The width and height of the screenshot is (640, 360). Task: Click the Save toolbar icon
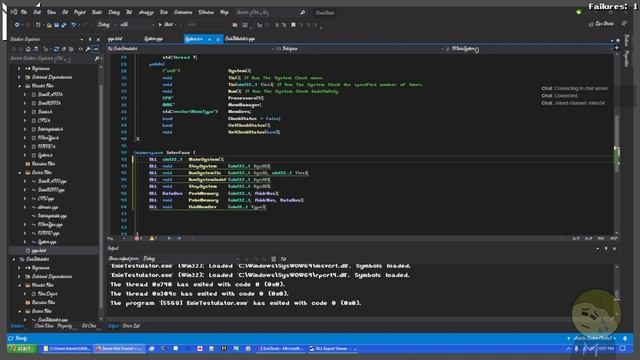point(56,25)
